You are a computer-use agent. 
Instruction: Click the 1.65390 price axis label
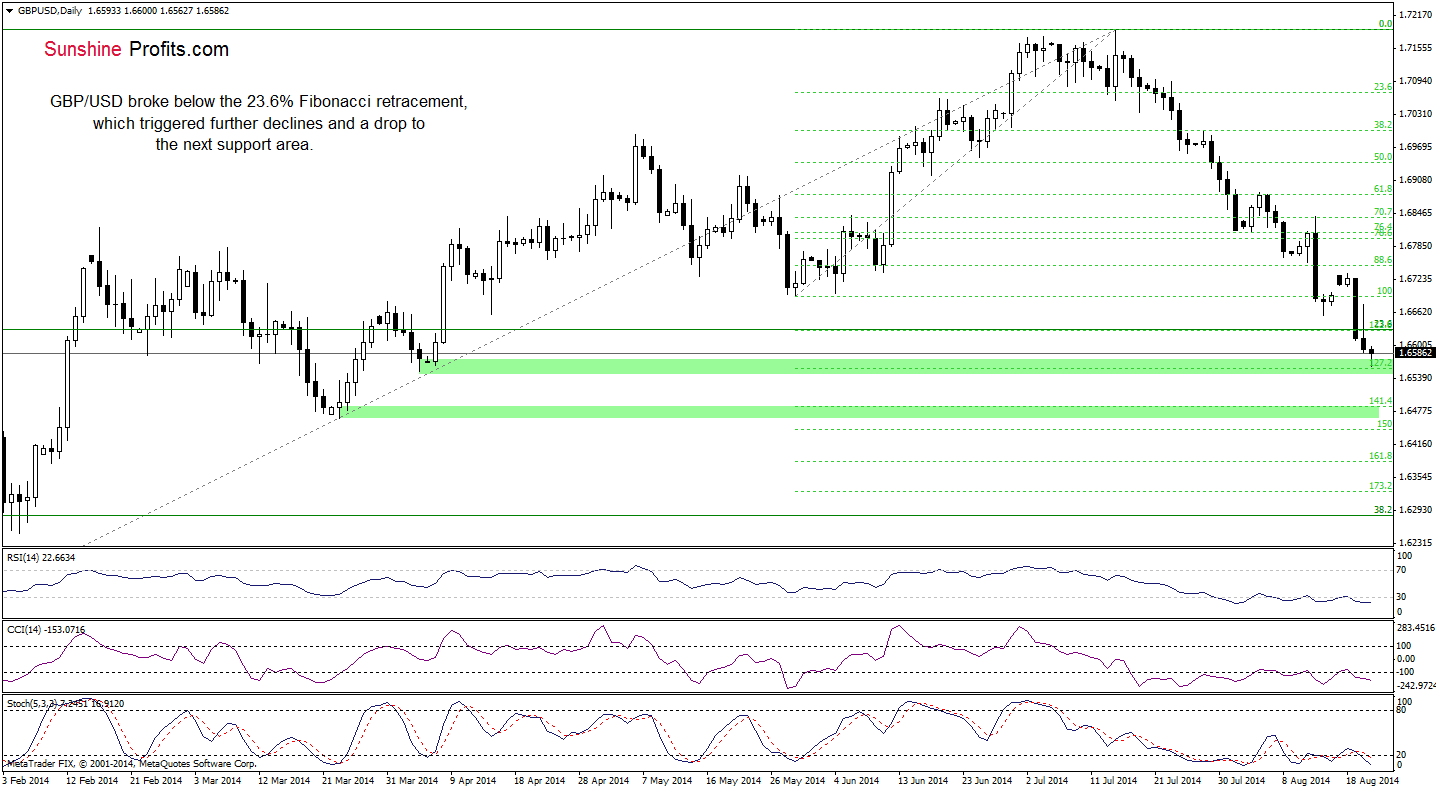(1417, 378)
